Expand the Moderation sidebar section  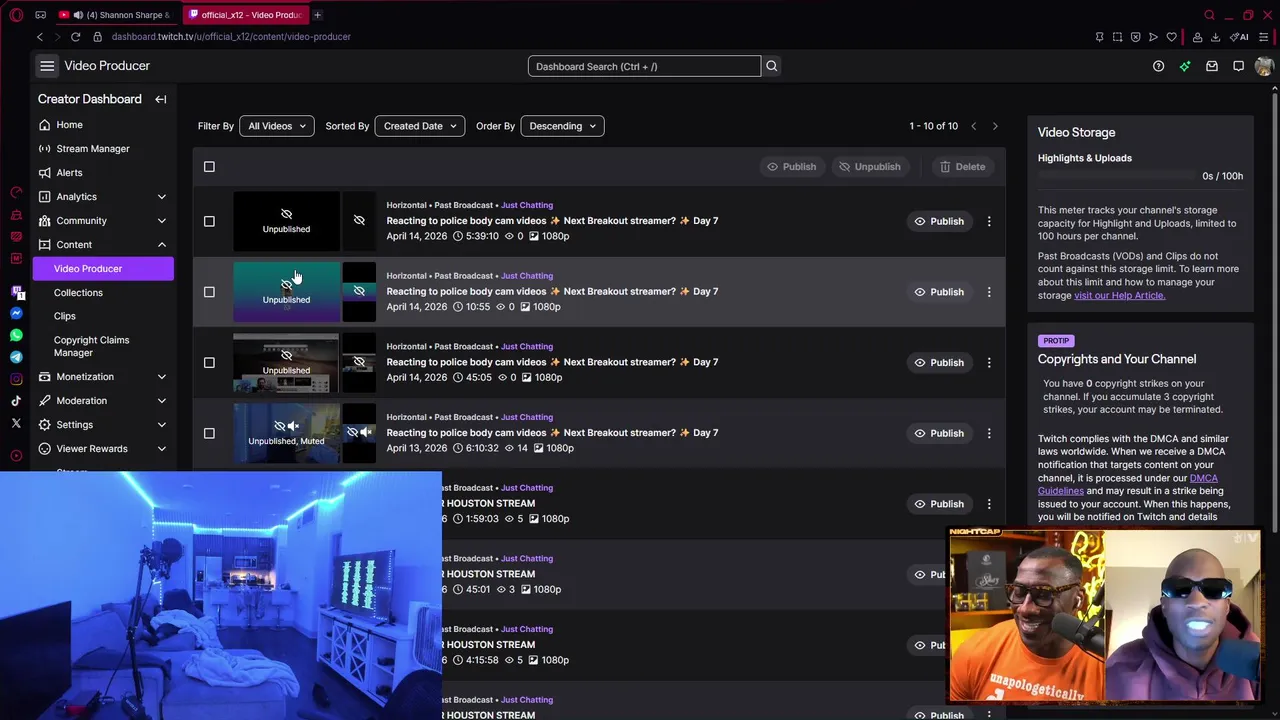tap(103, 401)
